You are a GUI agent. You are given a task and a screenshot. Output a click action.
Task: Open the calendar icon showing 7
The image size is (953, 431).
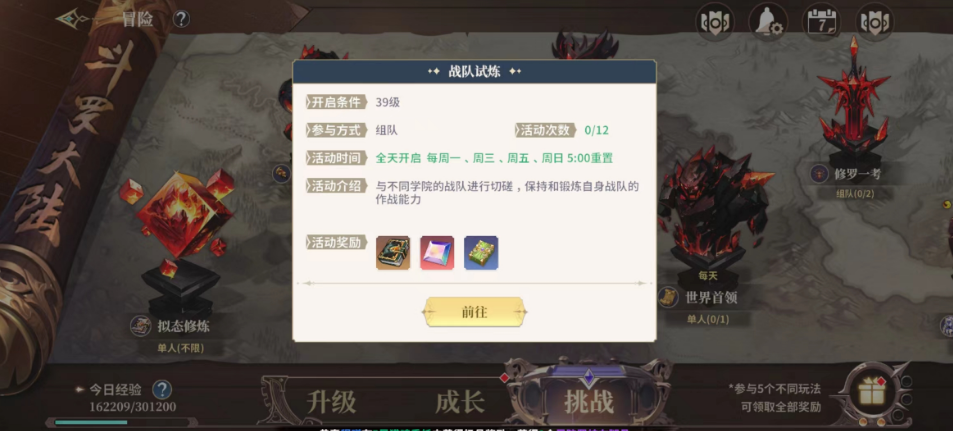[x=821, y=22]
